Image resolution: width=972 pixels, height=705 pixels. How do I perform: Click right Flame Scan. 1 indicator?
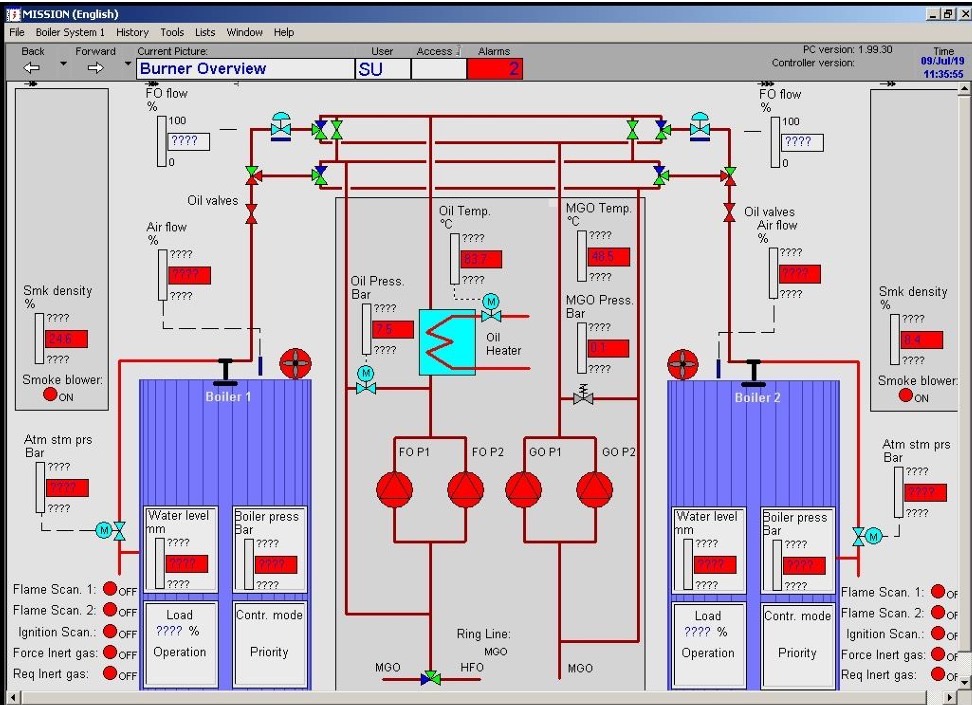(938, 591)
